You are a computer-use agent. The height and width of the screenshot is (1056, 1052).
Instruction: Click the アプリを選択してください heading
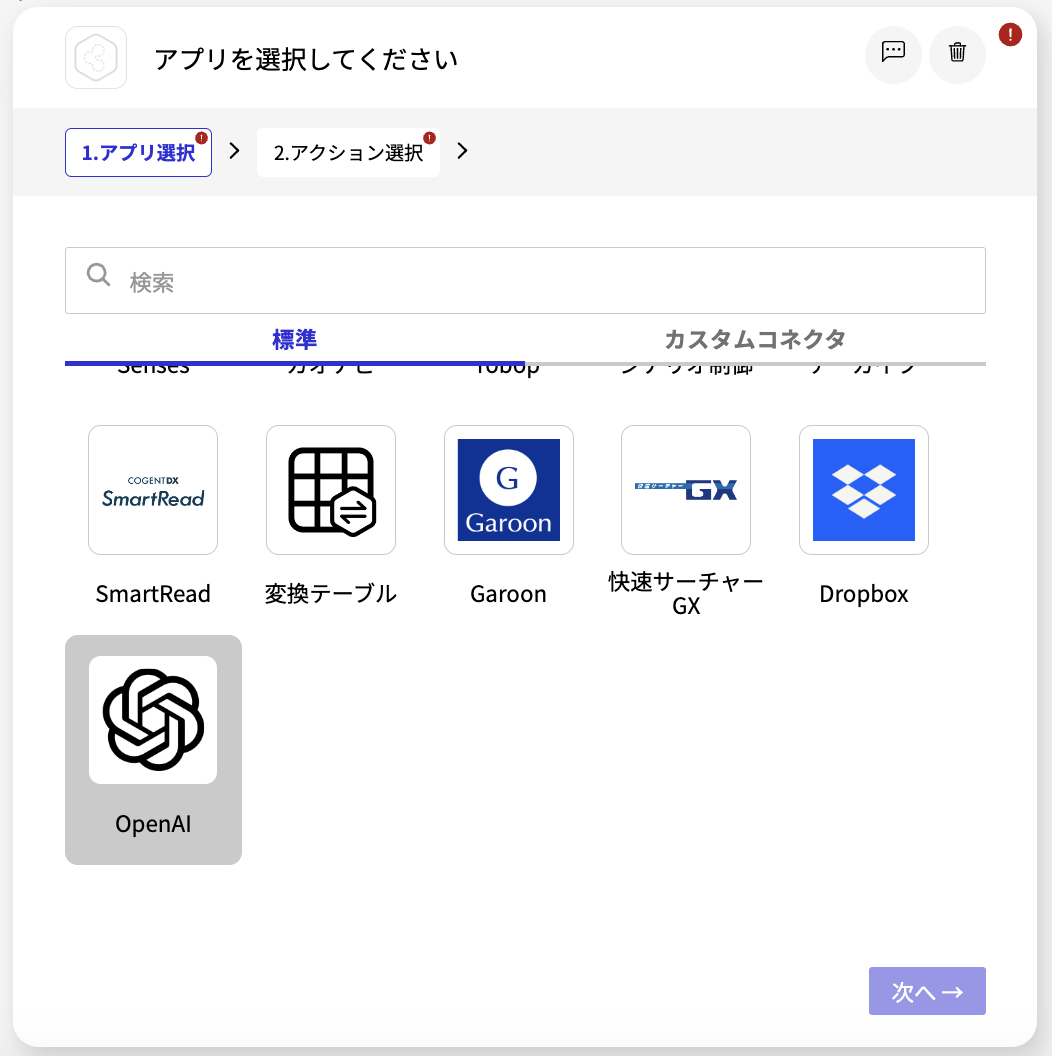click(x=306, y=59)
